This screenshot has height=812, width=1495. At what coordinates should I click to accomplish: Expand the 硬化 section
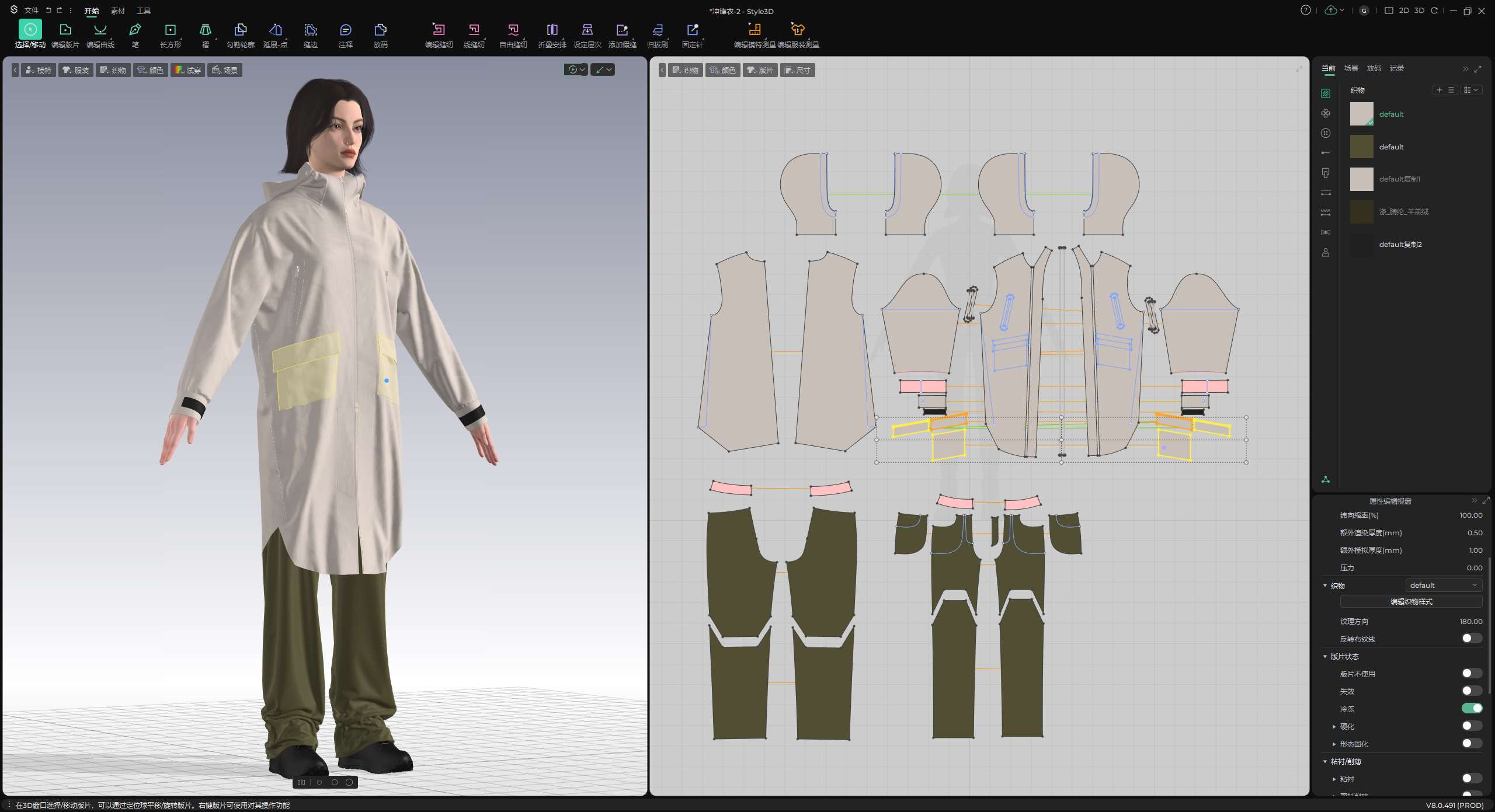coord(1334,726)
